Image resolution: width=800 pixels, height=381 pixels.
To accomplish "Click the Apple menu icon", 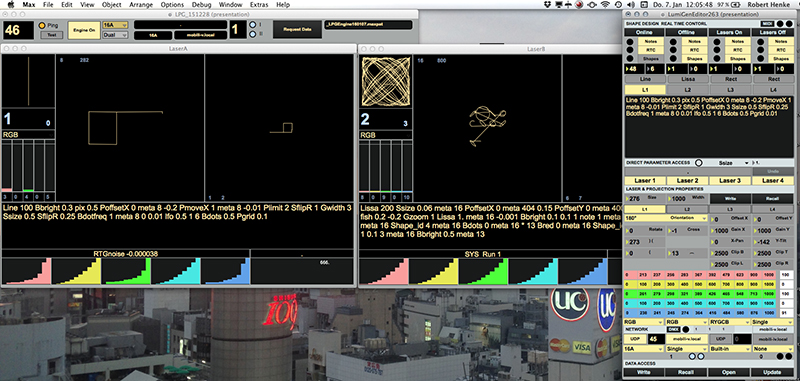I will [x=10, y=5].
